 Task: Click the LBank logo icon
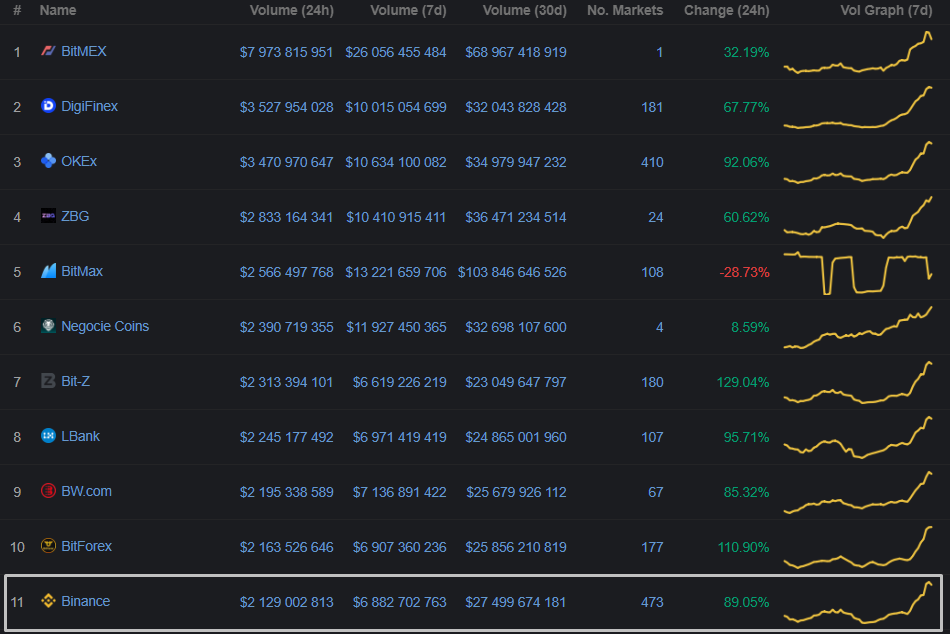[x=48, y=436]
